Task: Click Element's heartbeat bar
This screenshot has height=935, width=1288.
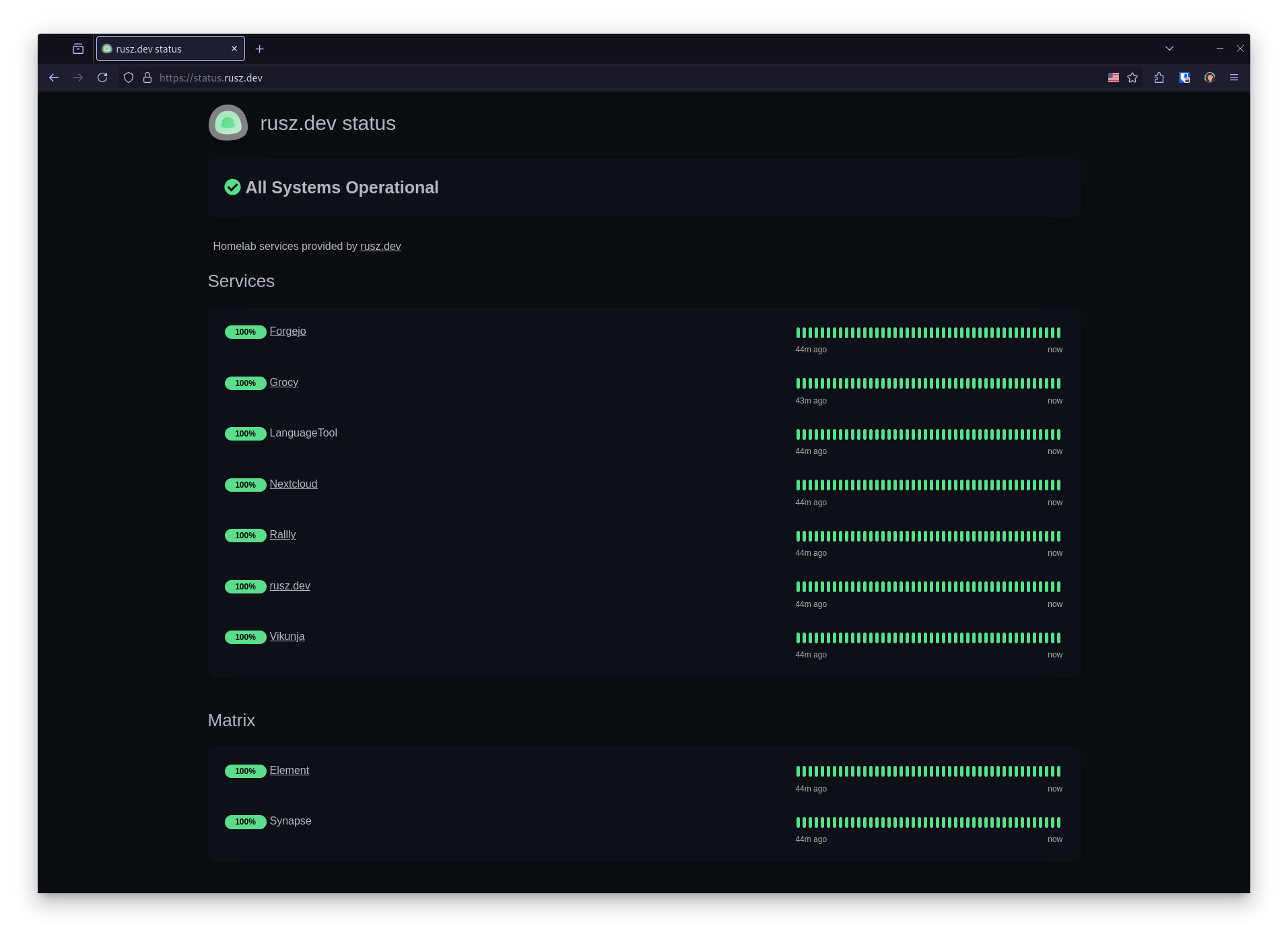Action: [928, 771]
